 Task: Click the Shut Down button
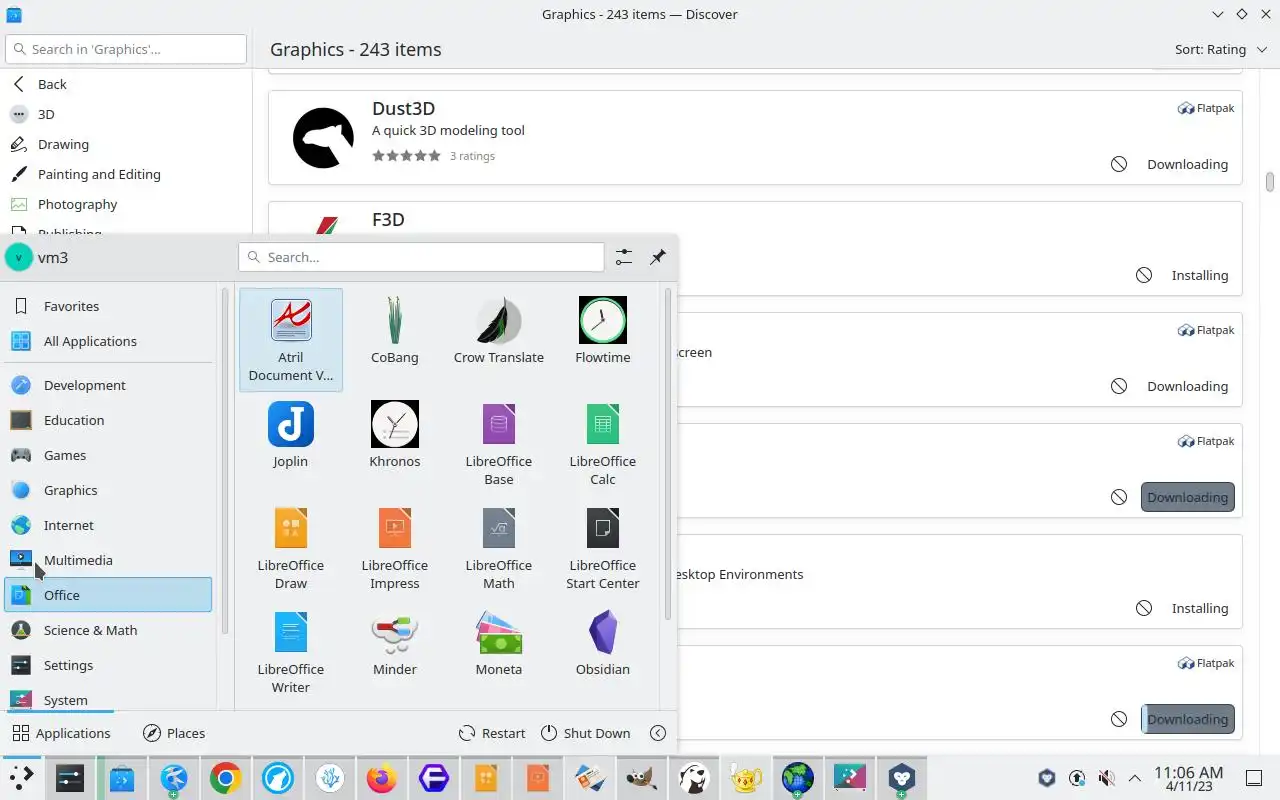pyautogui.click(x=586, y=733)
